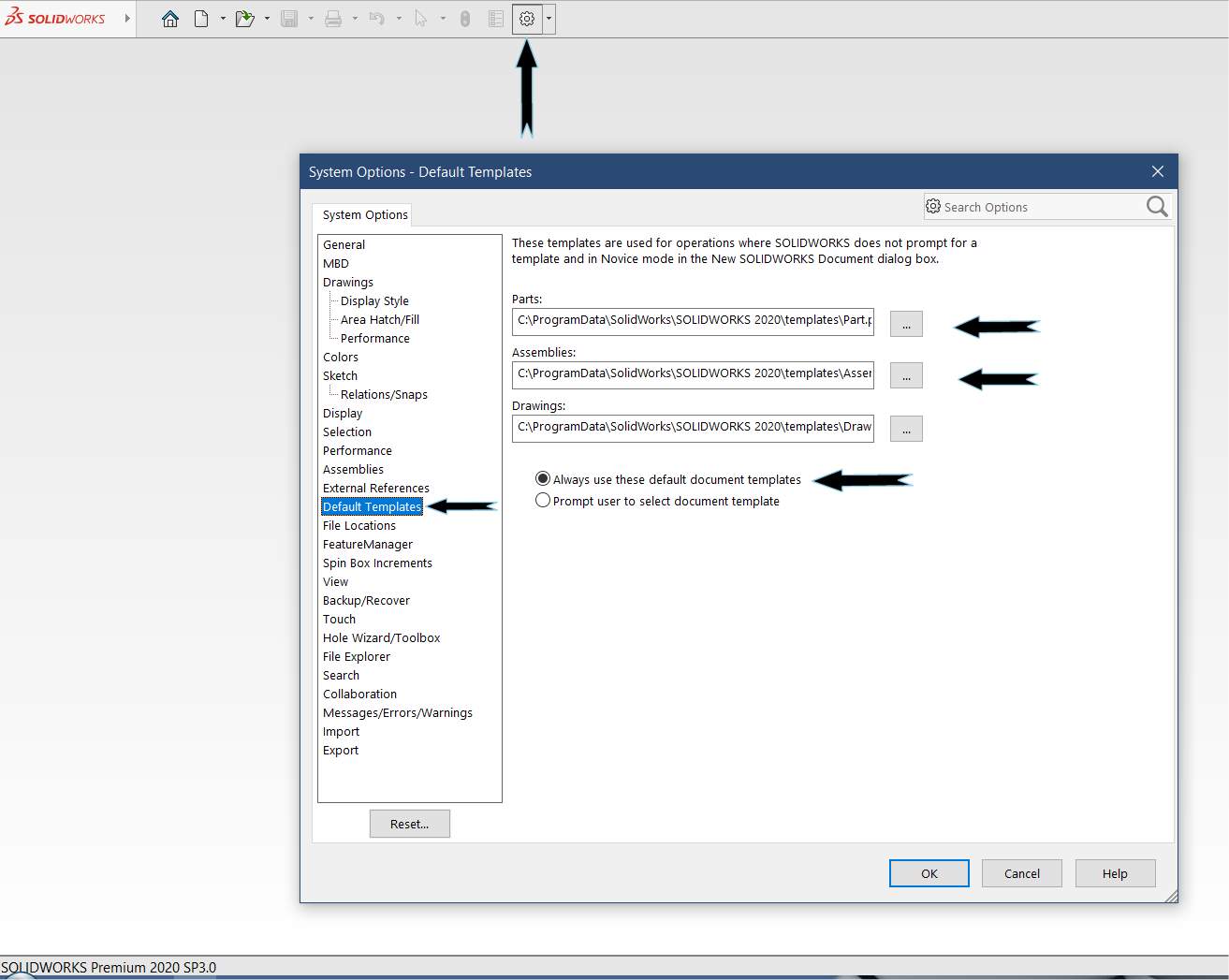Select Selection in the options list
The image size is (1229, 980).
(347, 431)
